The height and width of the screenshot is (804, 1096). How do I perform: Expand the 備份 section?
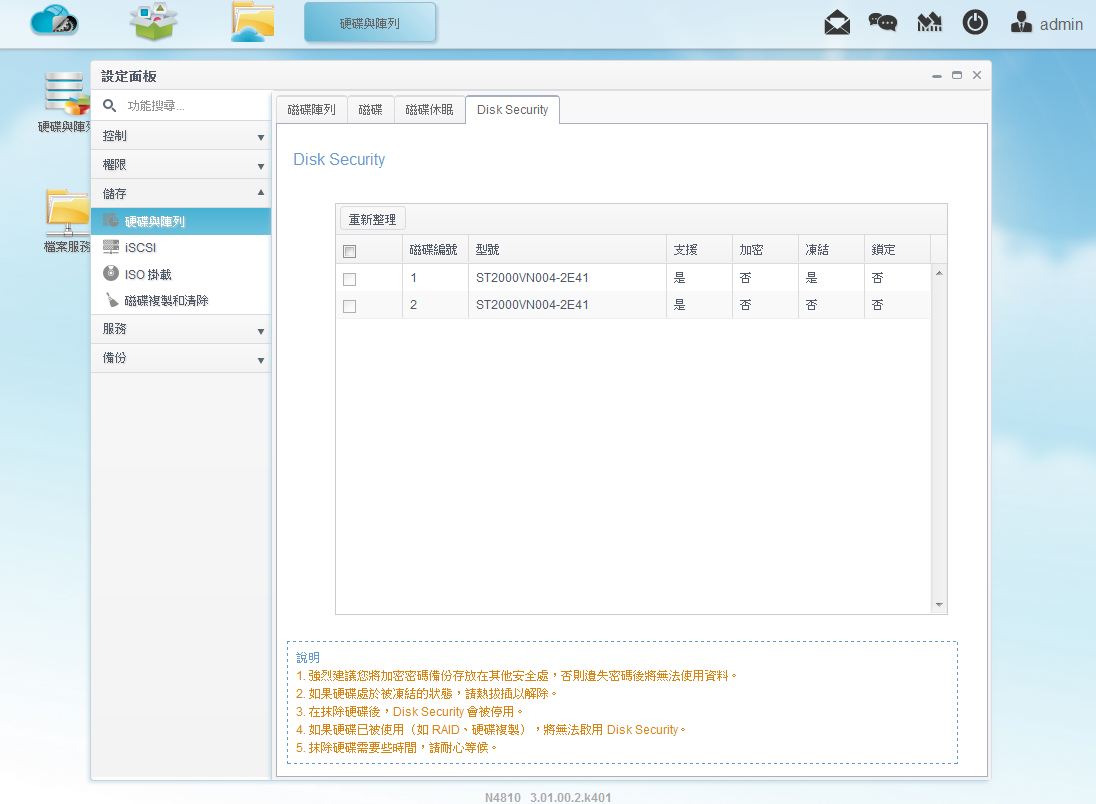(181, 357)
